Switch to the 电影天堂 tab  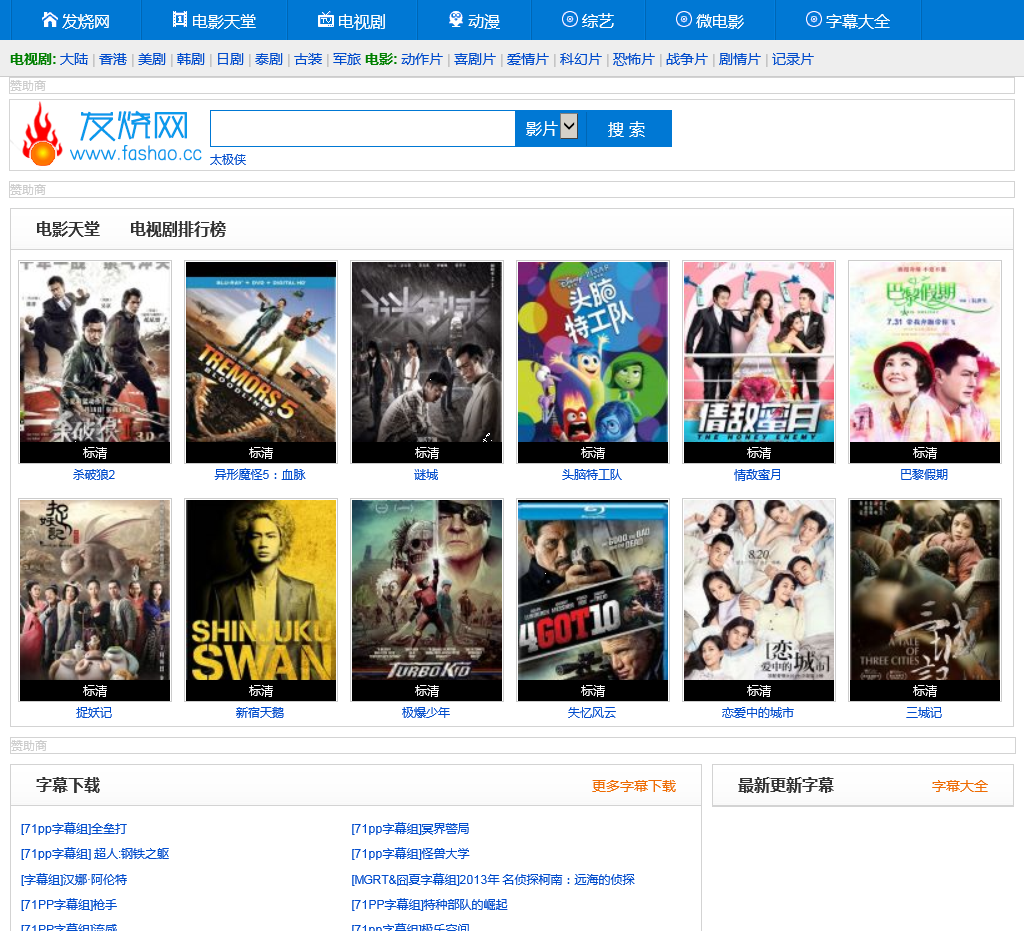coord(68,229)
